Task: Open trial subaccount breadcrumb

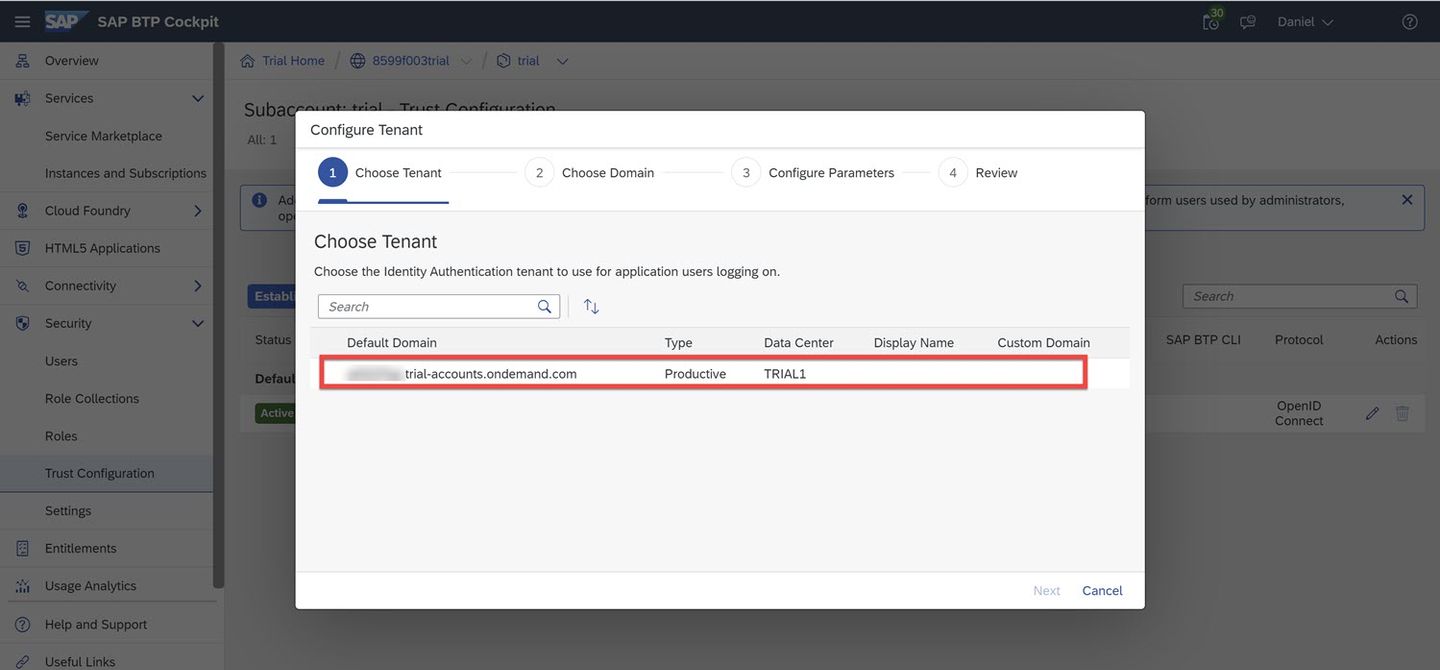Action: coord(528,61)
